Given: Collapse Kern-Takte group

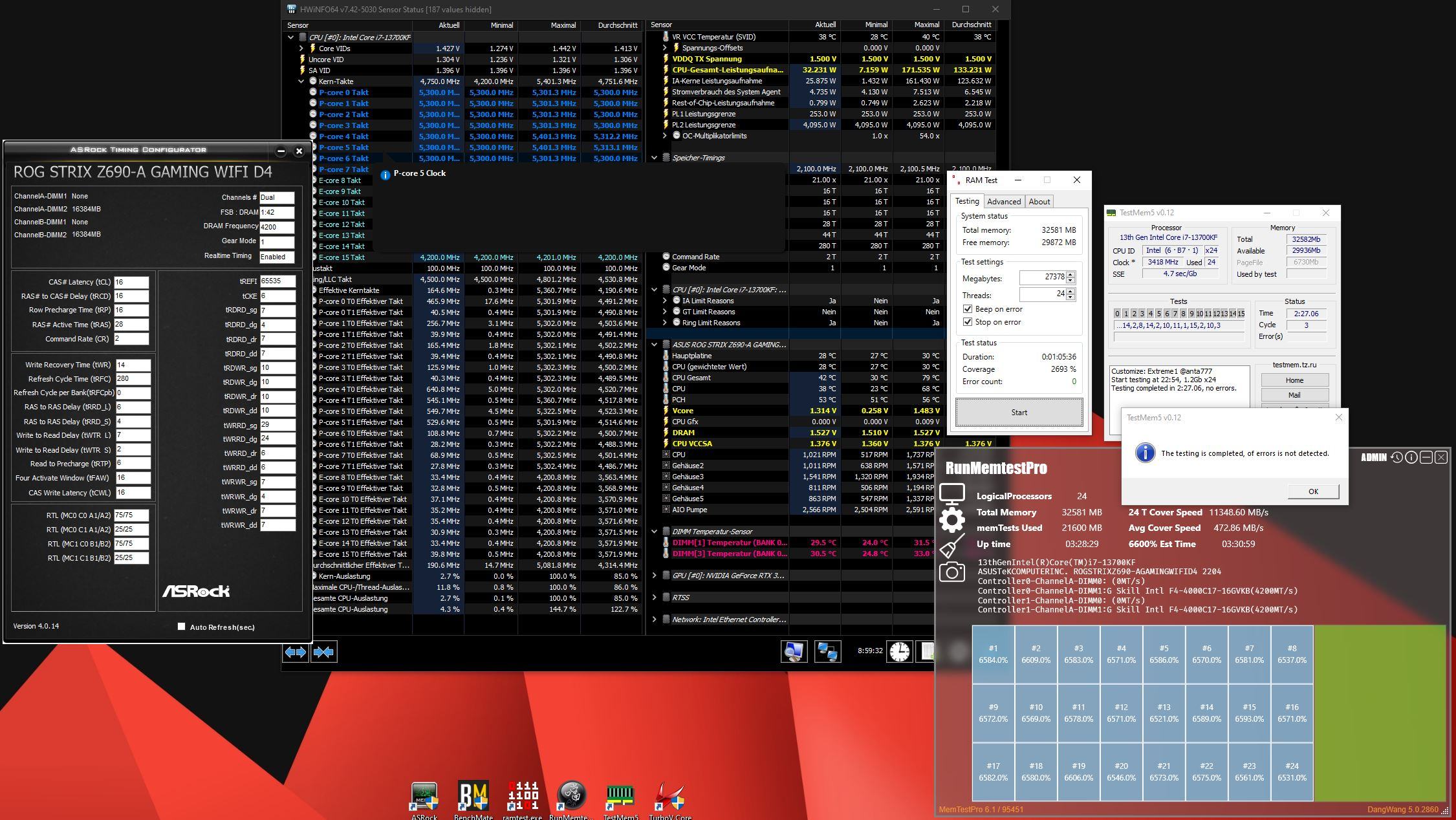Looking at the screenshot, I should (x=301, y=81).
